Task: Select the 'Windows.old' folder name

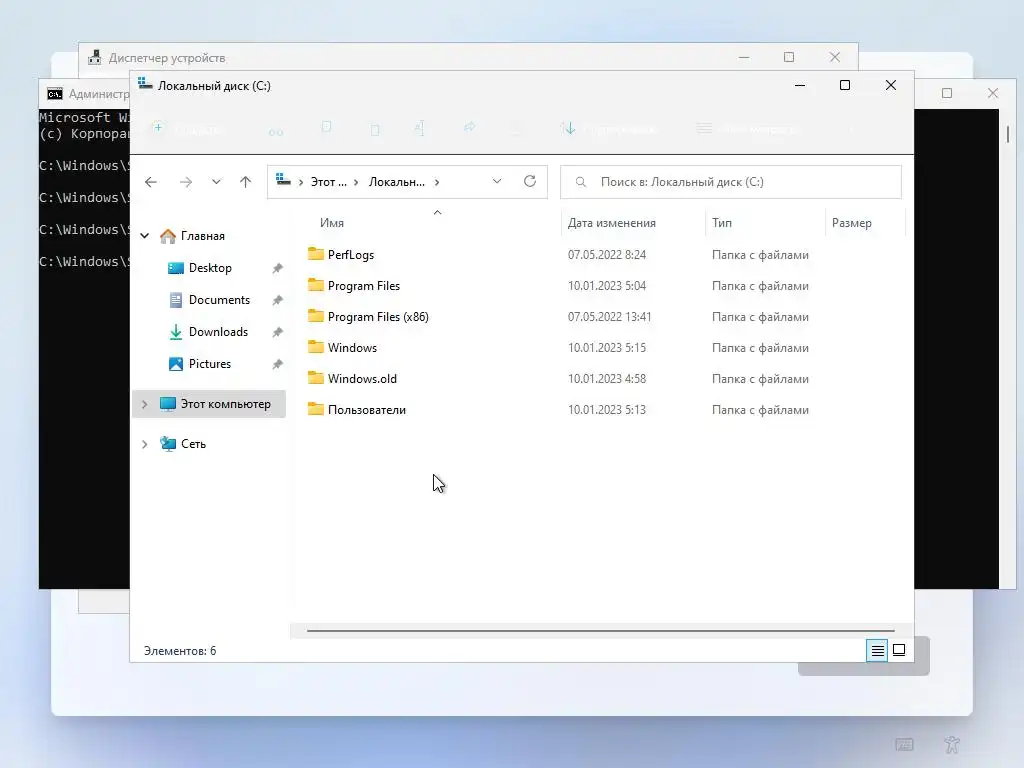Action: point(362,379)
